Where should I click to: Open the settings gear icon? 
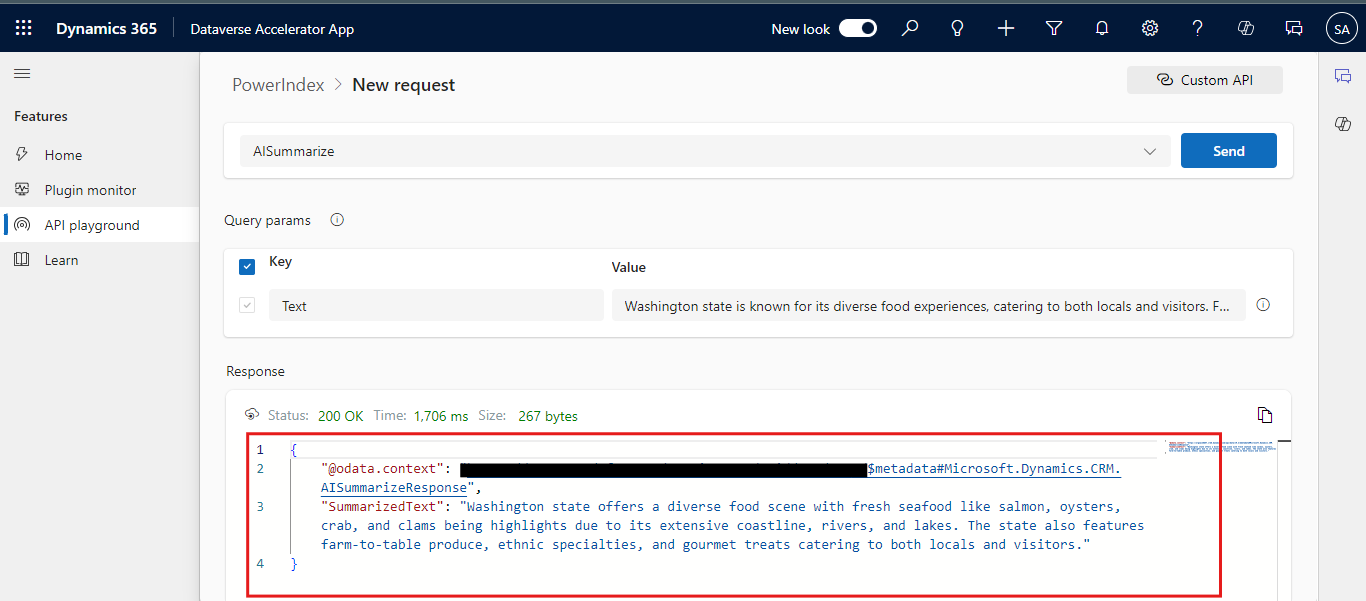tap(1150, 29)
